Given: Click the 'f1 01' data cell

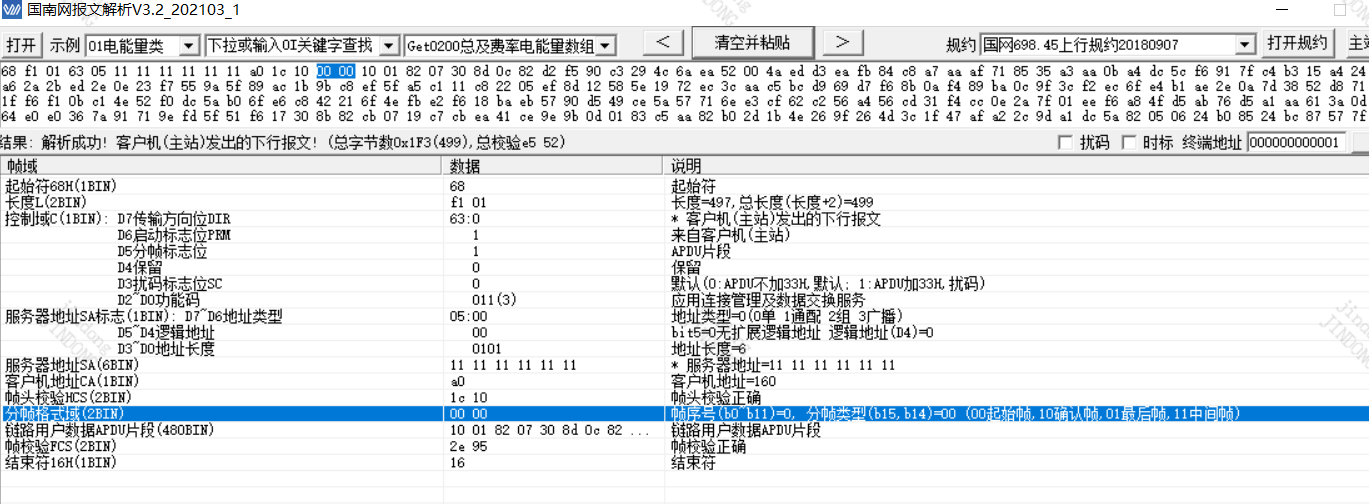Looking at the screenshot, I should click(467, 203).
